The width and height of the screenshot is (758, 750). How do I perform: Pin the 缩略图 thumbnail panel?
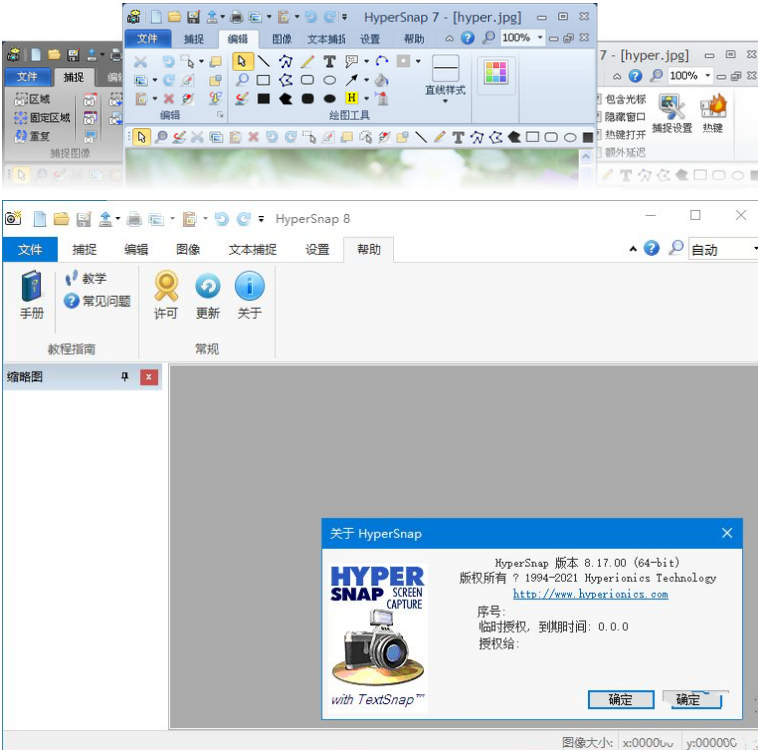pyautogui.click(x=125, y=377)
